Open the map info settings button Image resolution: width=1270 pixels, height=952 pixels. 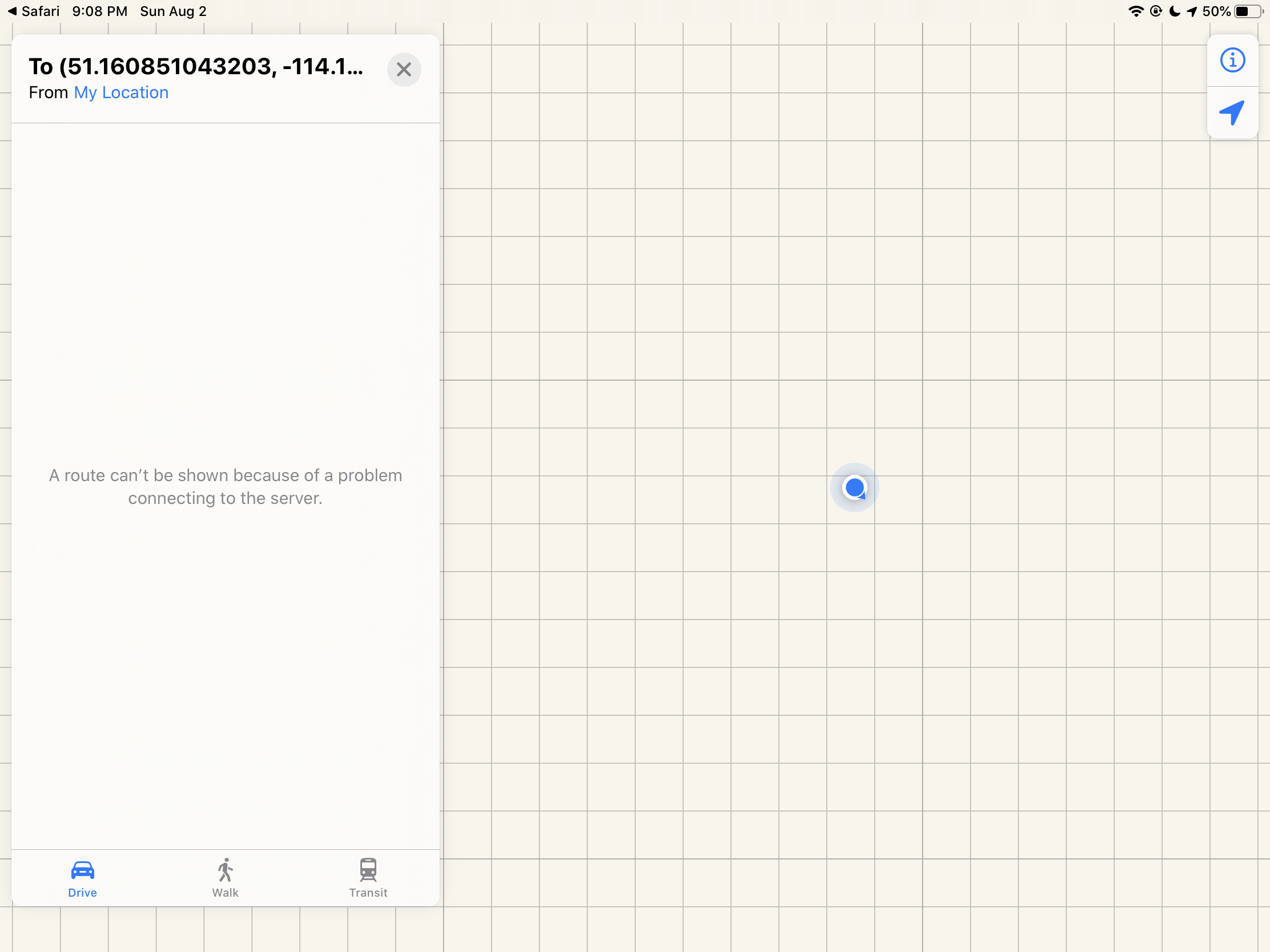1232,60
